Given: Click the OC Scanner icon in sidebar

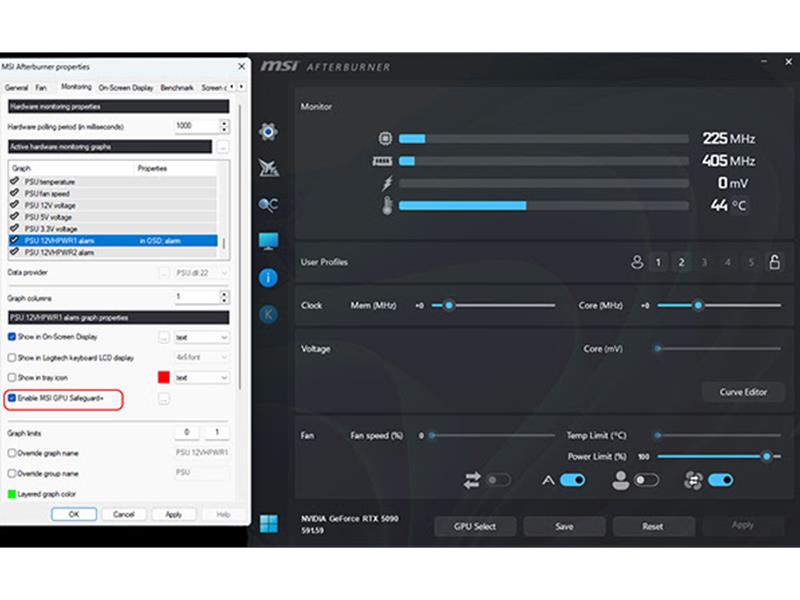Looking at the screenshot, I should click(x=268, y=204).
